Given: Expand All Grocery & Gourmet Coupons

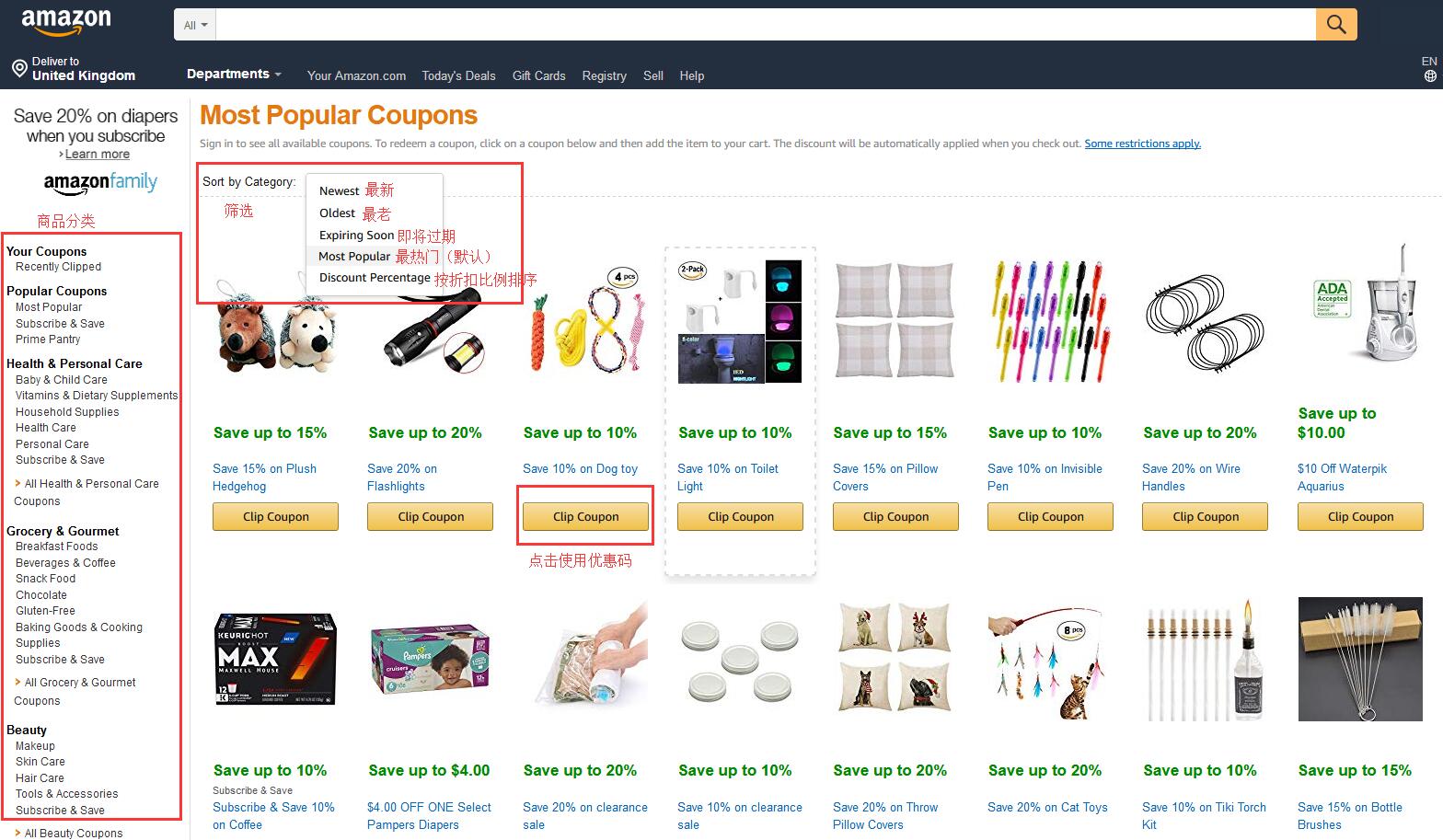Looking at the screenshot, I should click(x=75, y=692).
